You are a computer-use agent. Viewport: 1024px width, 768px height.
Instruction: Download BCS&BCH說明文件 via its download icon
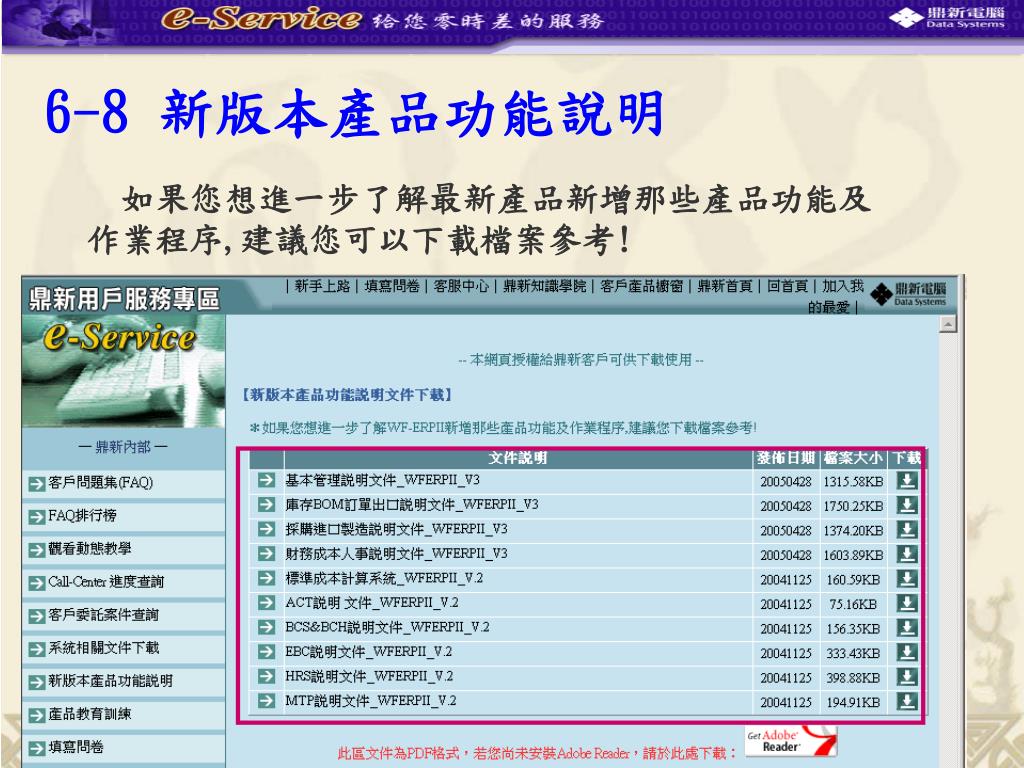click(x=907, y=628)
